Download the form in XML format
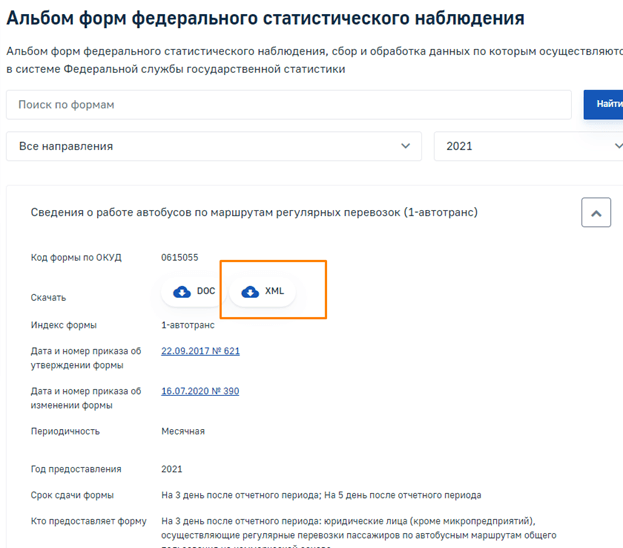 click(263, 292)
